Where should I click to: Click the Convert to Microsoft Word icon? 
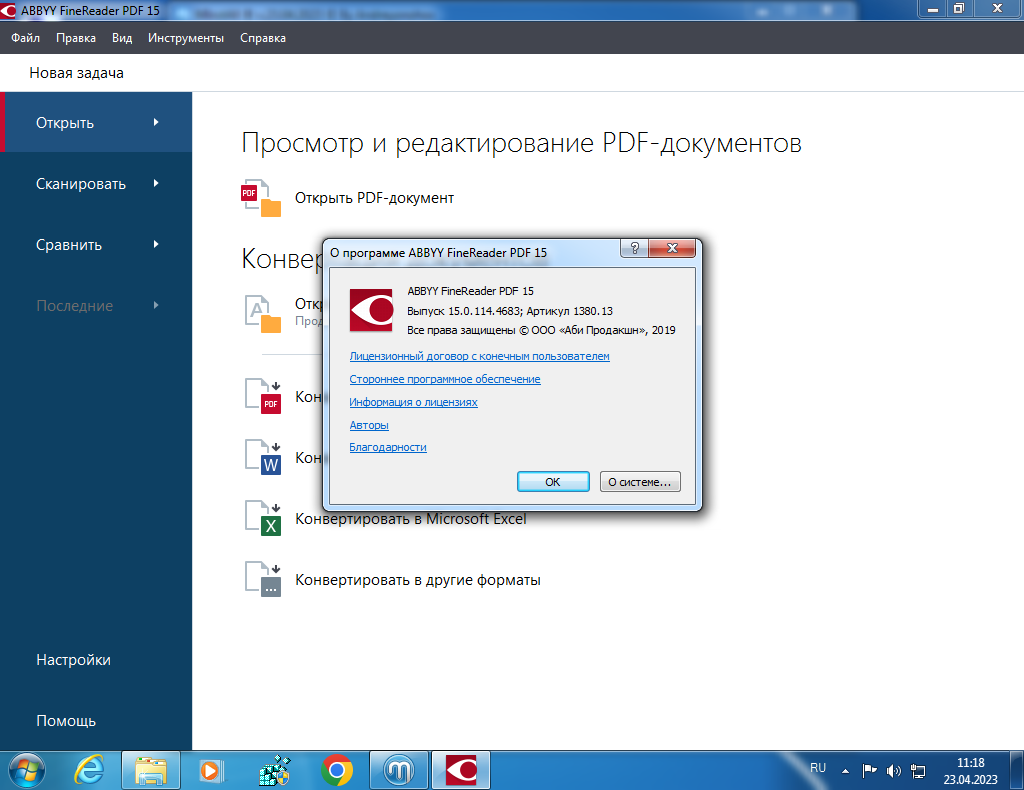point(263,457)
